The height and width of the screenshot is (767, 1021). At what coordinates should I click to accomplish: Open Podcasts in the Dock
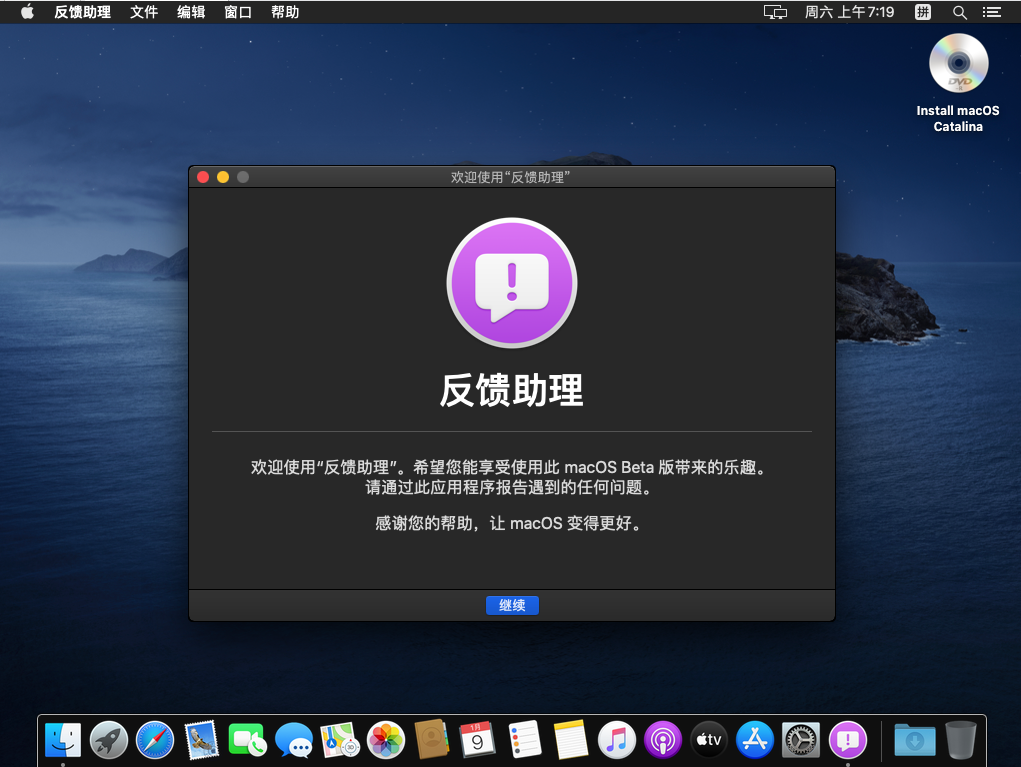click(x=663, y=740)
